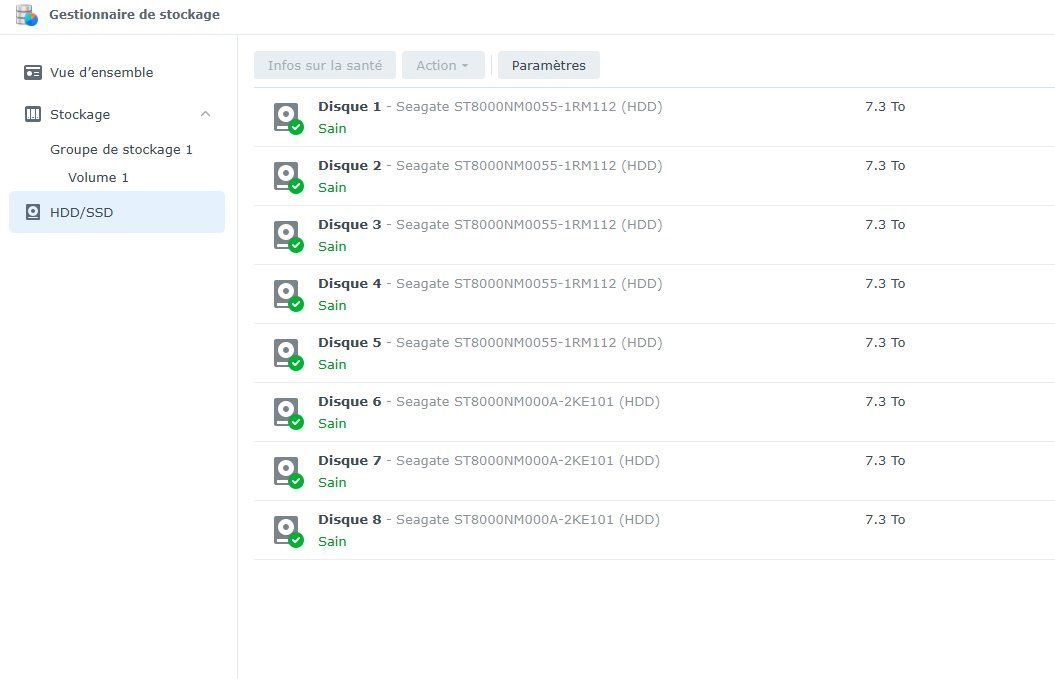Collapse the Stockage section chevron

click(x=206, y=114)
